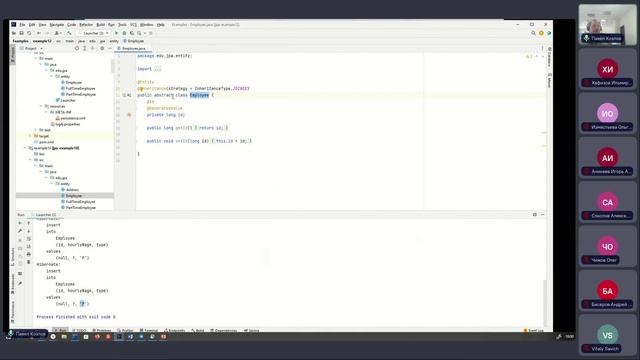The image size is (640, 360).
Task: Click the wrench icon in Run panel
Action: 20,231
